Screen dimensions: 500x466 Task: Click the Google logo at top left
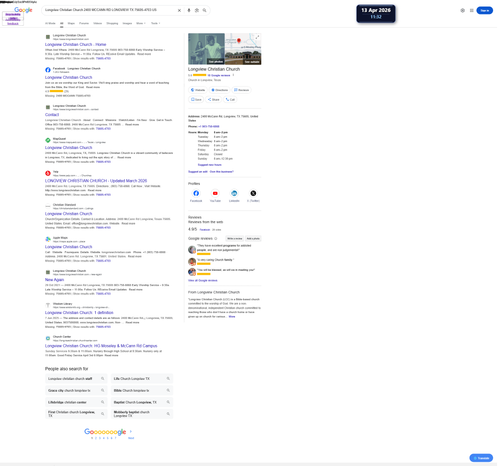(23, 10)
